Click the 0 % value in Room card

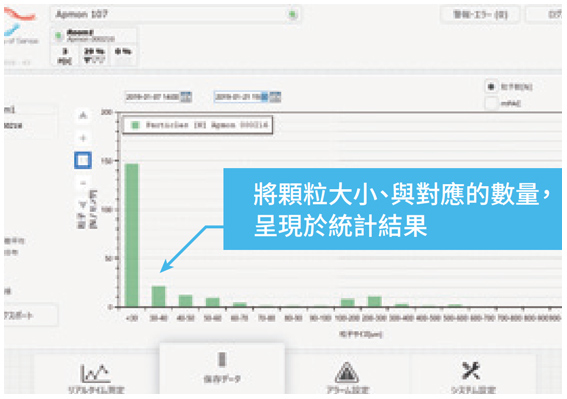click(x=123, y=51)
